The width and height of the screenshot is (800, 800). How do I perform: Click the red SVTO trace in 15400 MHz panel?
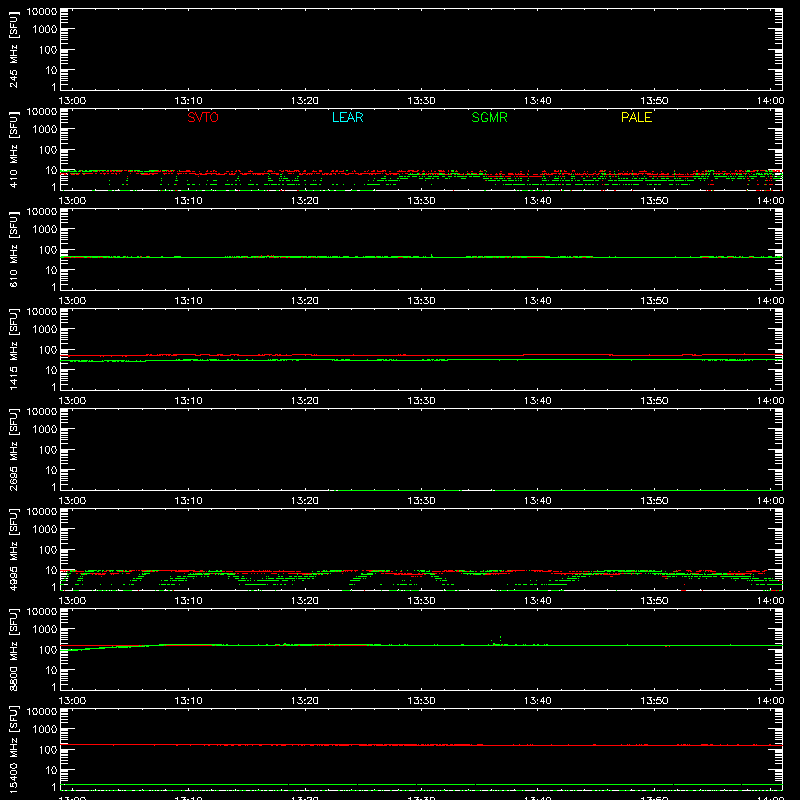pyautogui.click(x=421, y=745)
